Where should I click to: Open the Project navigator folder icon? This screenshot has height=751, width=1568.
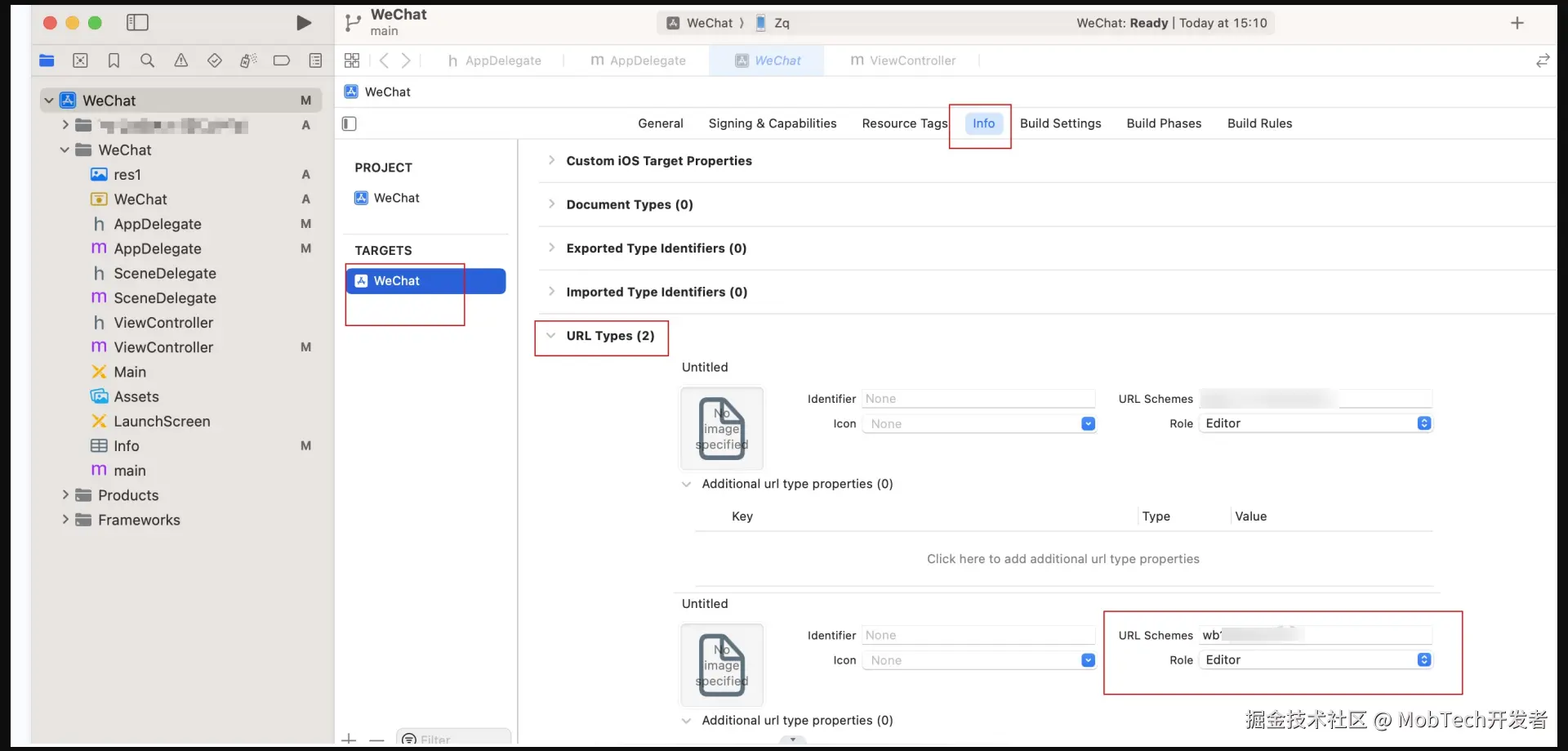tap(47, 60)
